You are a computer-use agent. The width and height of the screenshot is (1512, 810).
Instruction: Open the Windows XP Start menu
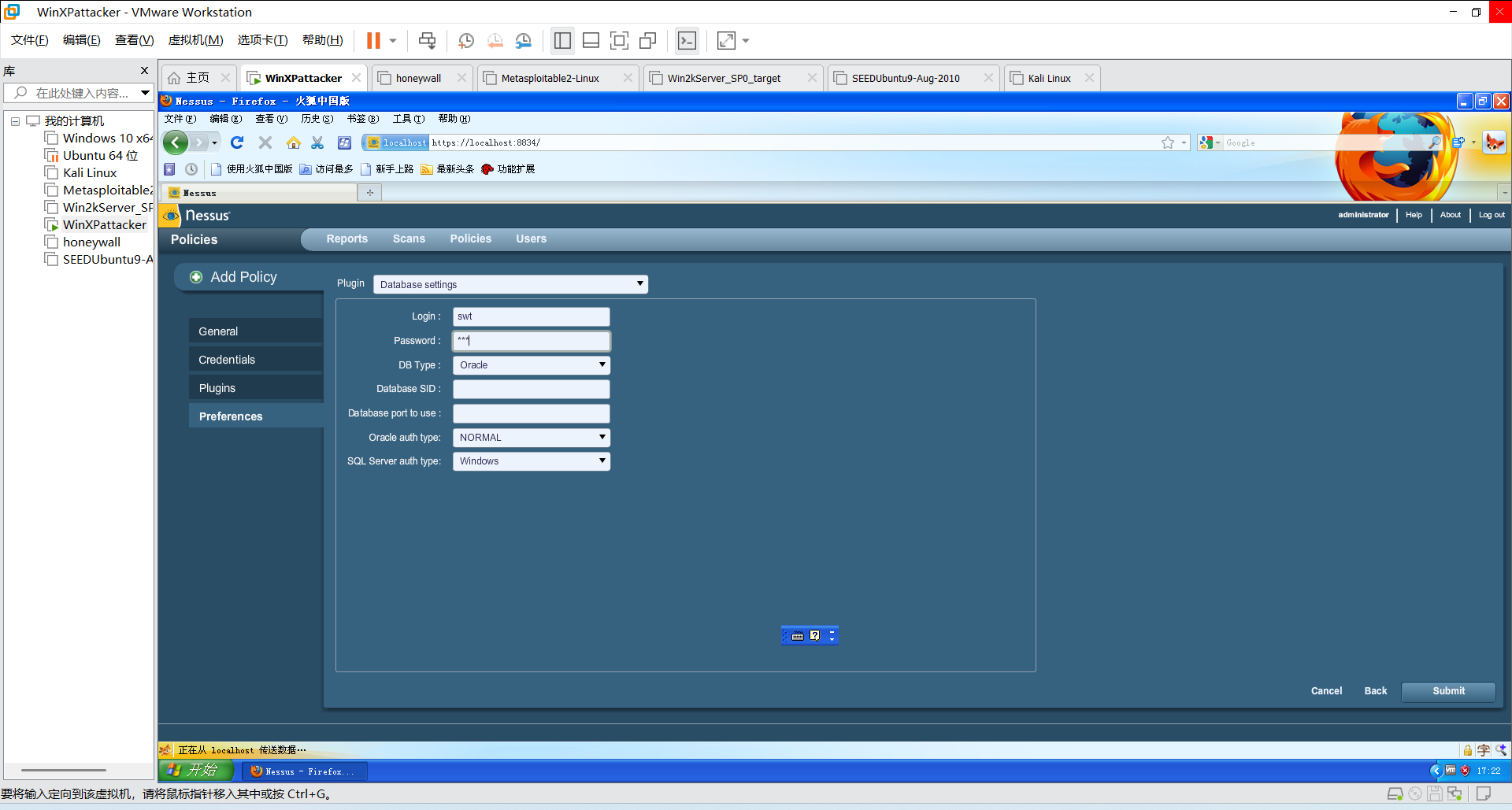pos(196,771)
